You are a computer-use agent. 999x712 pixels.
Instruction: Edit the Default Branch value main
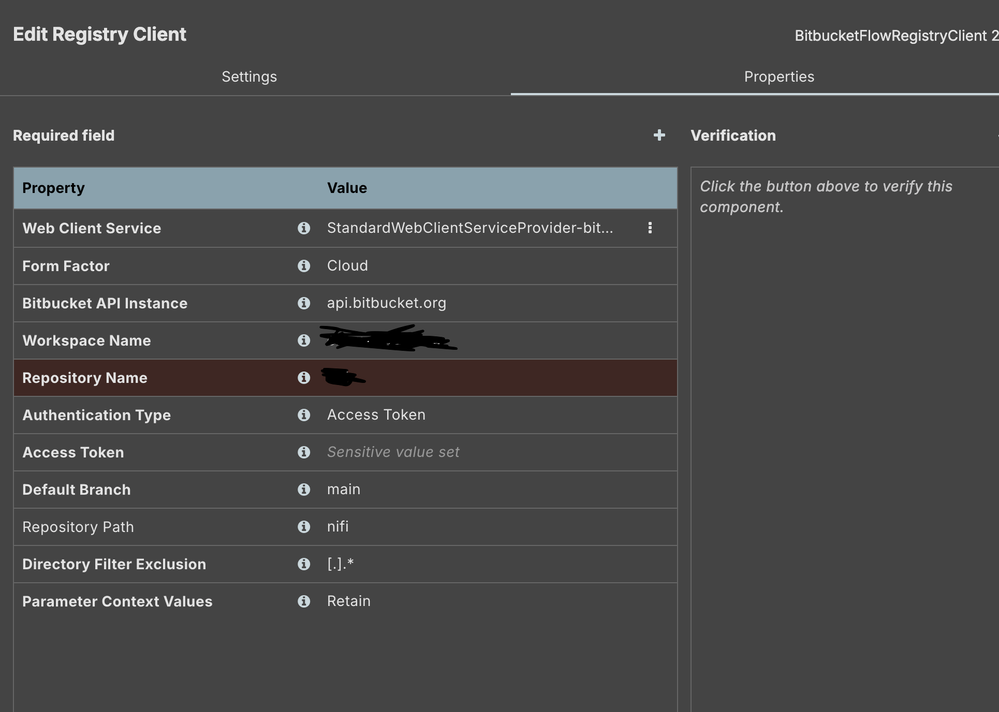343,489
